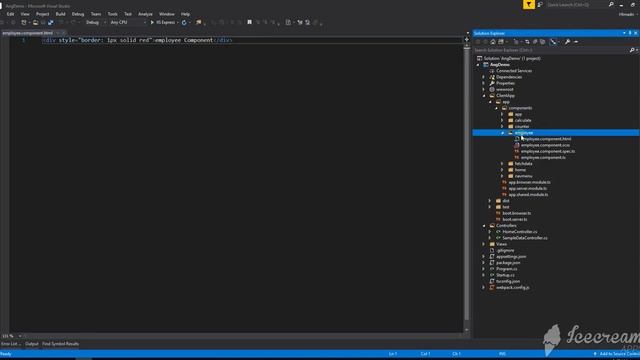Select employee.component.spec.ts file
This screenshot has width=640, height=360.
[548, 151]
